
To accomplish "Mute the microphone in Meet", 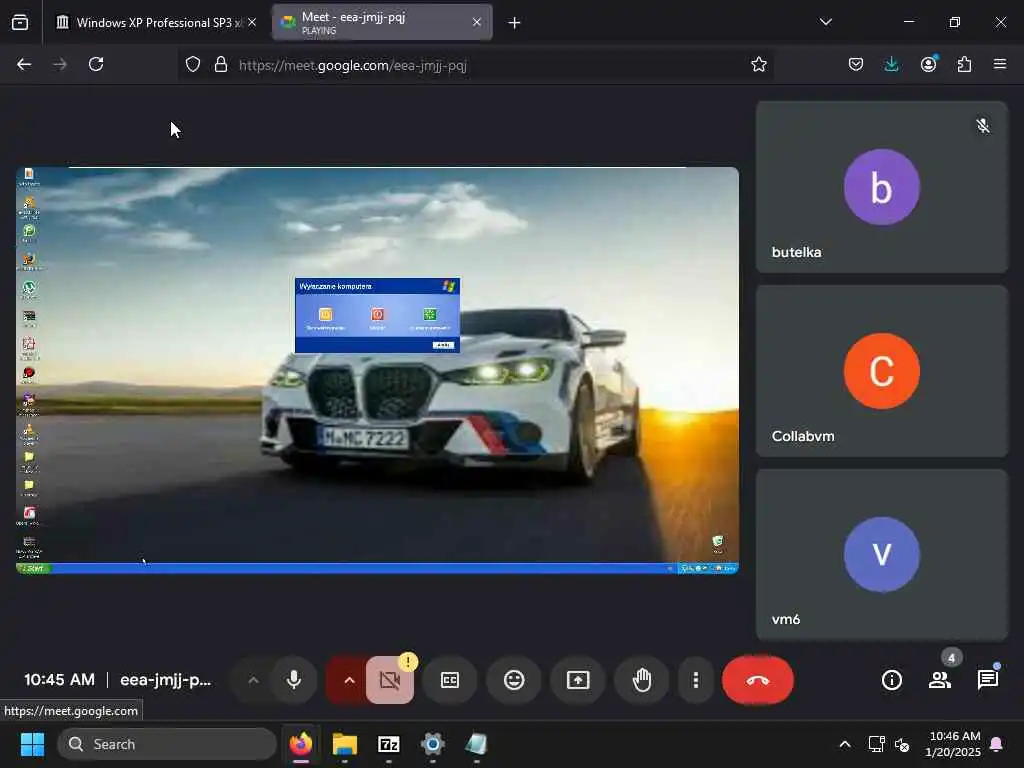I will tap(294, 680).
